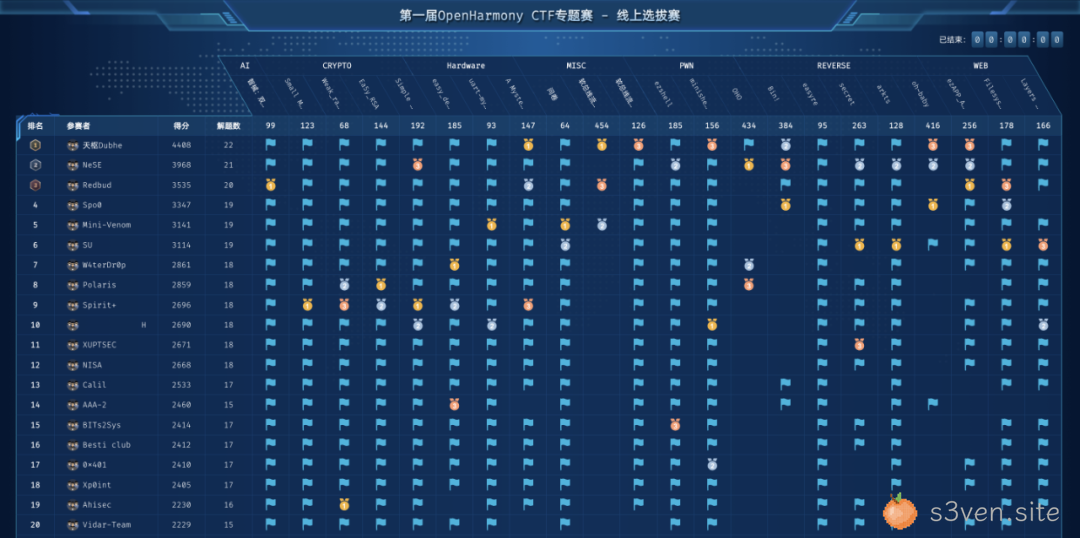Image resolution: width=1080 pixels, height=538 pixels.
Task: Click the avatar icon next to Vidar-Team
Action: 72,525
